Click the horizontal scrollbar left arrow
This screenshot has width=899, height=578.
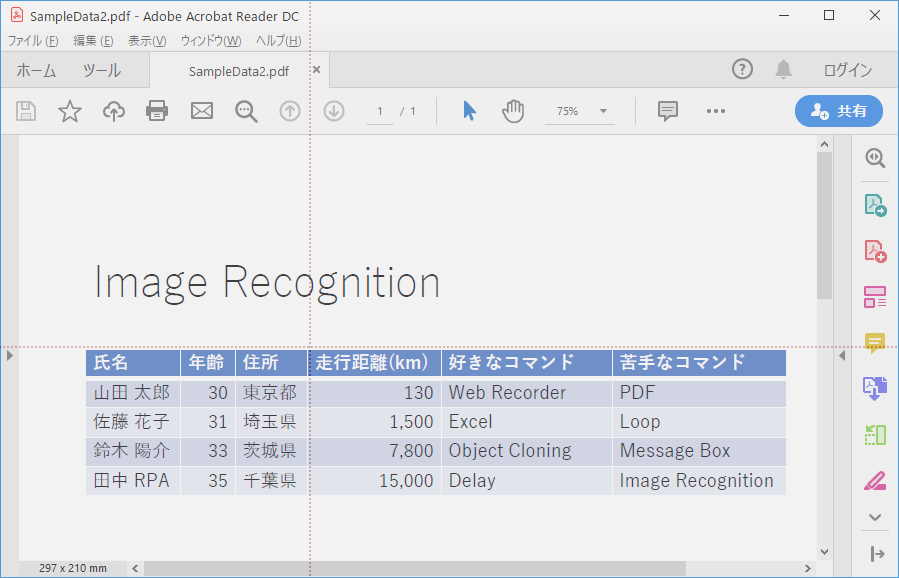[x=135, y=568]
